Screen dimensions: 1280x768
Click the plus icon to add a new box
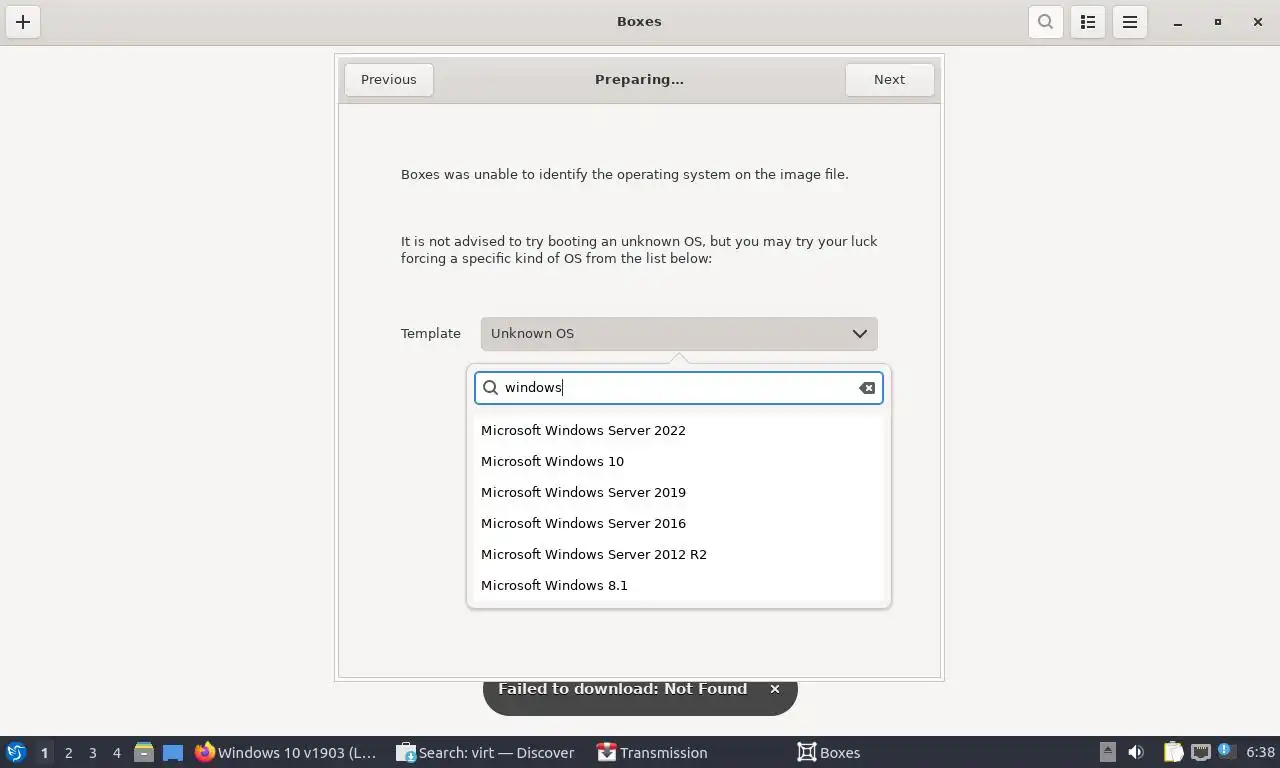[x=23, y=22]
